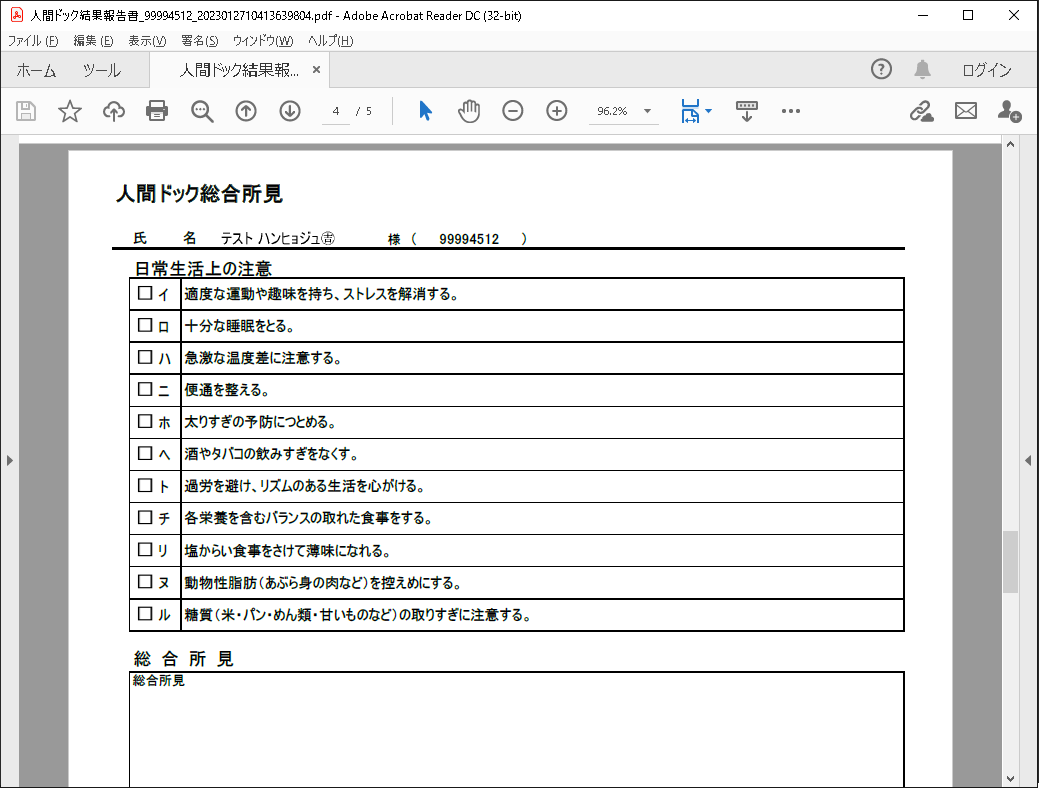This screenshot has width=1039, height=788.
Task: Share with others person-plus icon
Action: coord(1009,111)
